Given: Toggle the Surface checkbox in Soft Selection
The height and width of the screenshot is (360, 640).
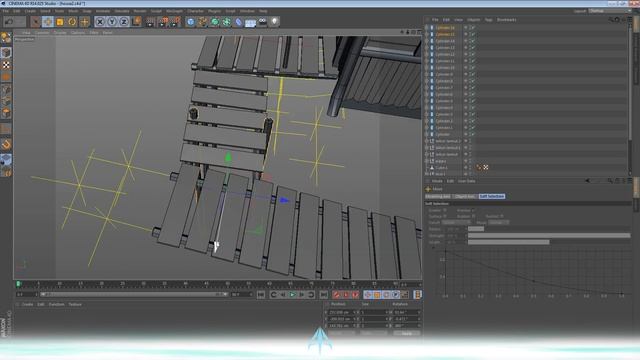Looking at the screenshot, I should (444, 216).
